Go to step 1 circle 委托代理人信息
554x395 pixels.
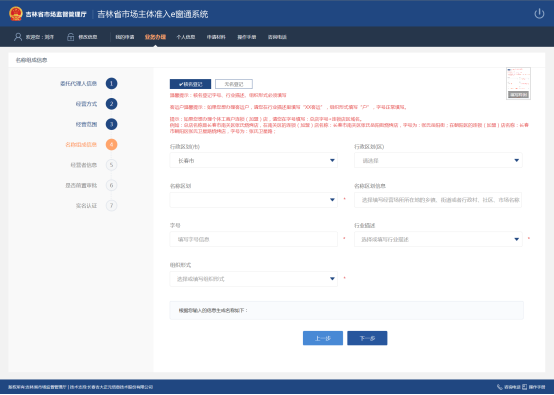coord(111,83)
